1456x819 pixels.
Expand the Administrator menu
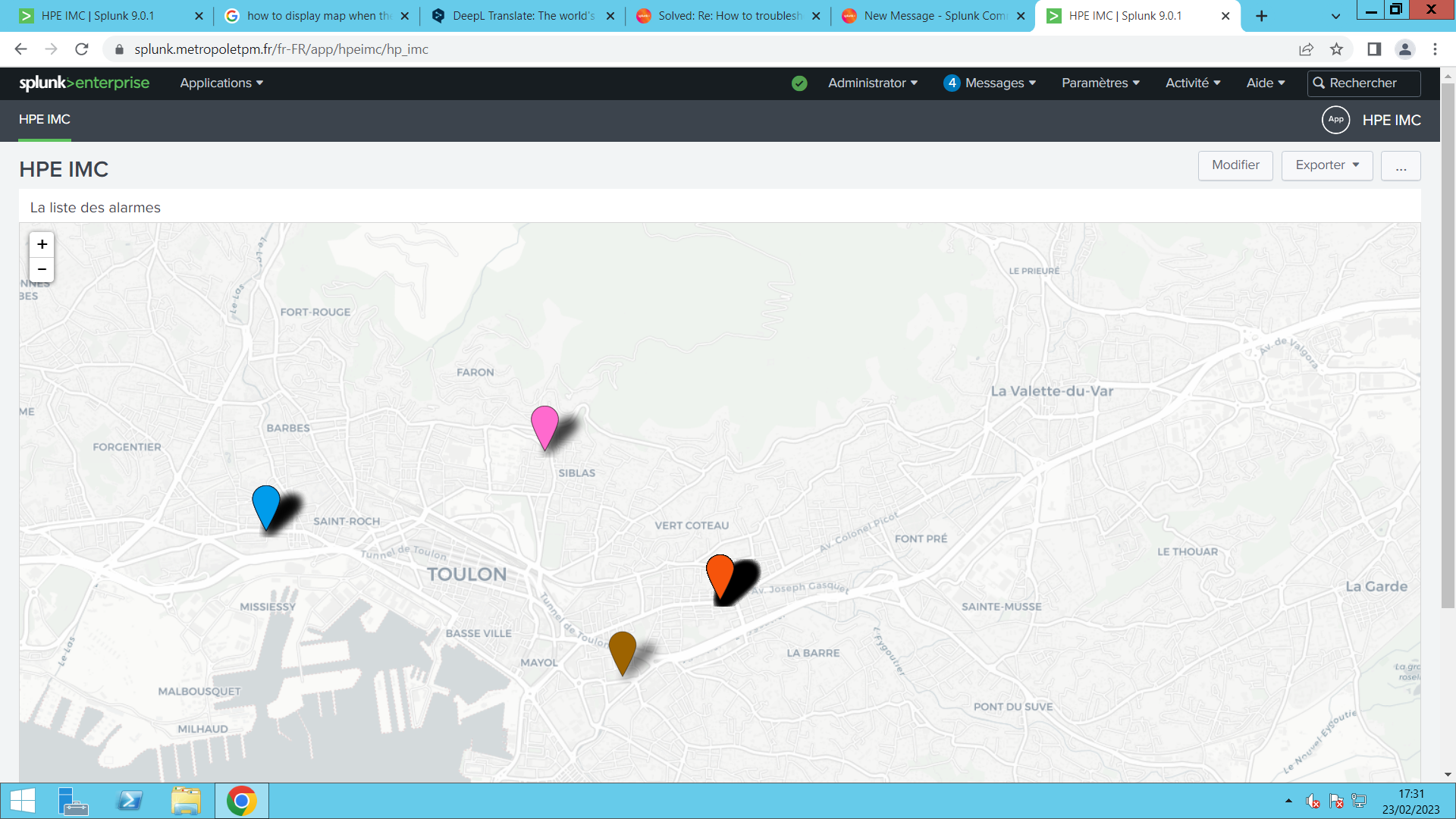(873, 83)
